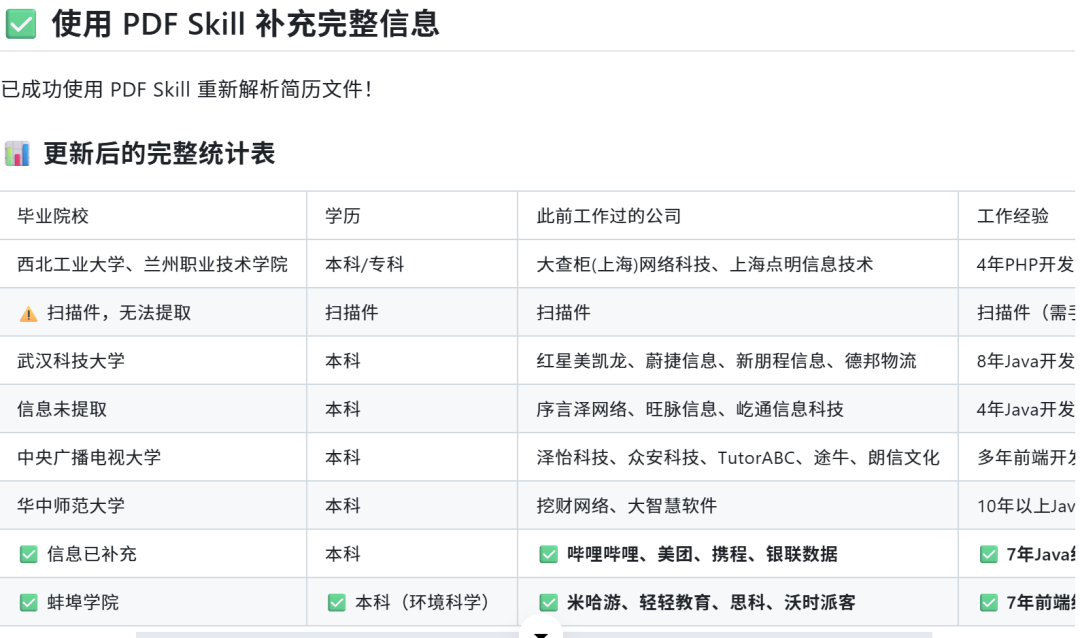Click the 更新后的完整统计表 section heading
Image resolution: width=1080 pixels, height=638 pixels.
(x=159, y=154)
